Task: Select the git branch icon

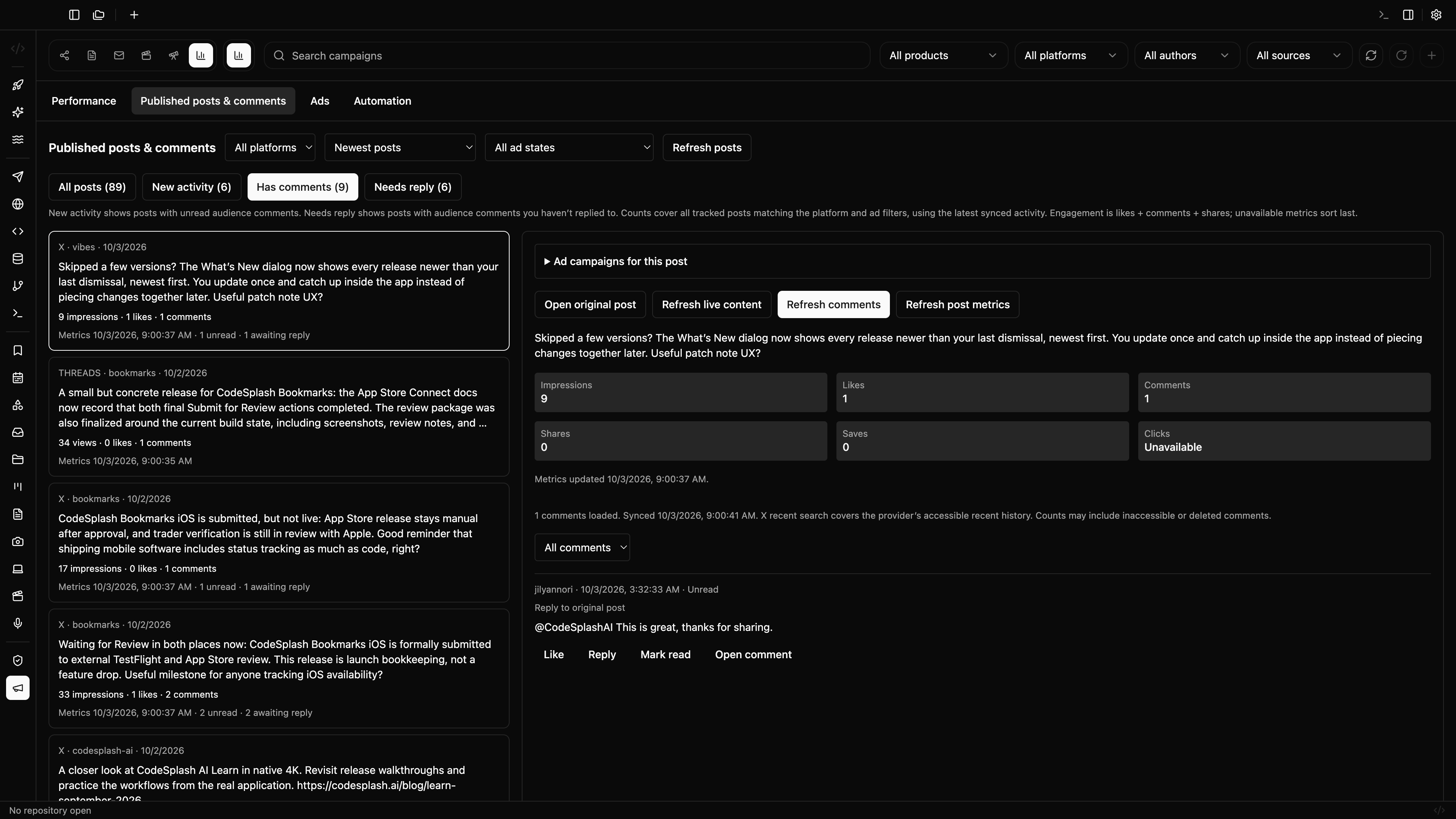Action: 17,286
